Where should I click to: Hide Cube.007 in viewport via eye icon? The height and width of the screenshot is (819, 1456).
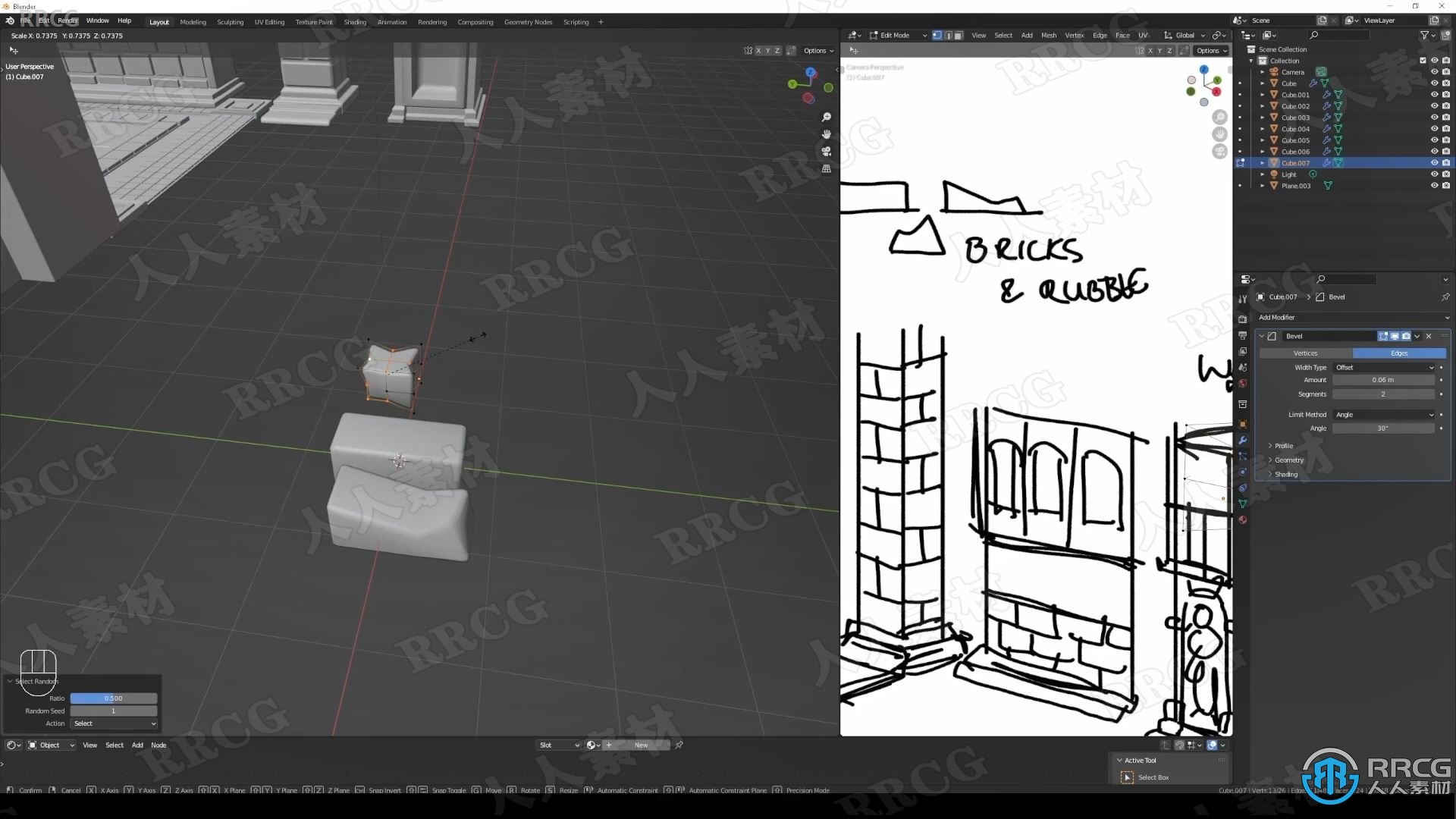1434,163
